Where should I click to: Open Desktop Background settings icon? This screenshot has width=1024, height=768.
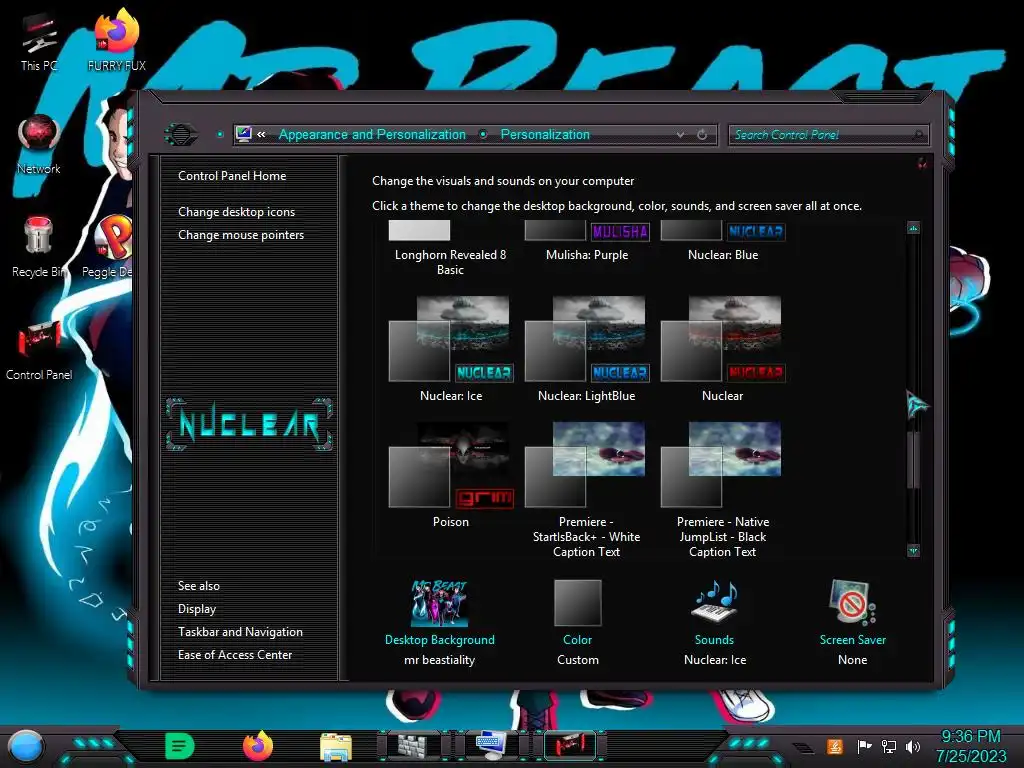pos(440,603)
